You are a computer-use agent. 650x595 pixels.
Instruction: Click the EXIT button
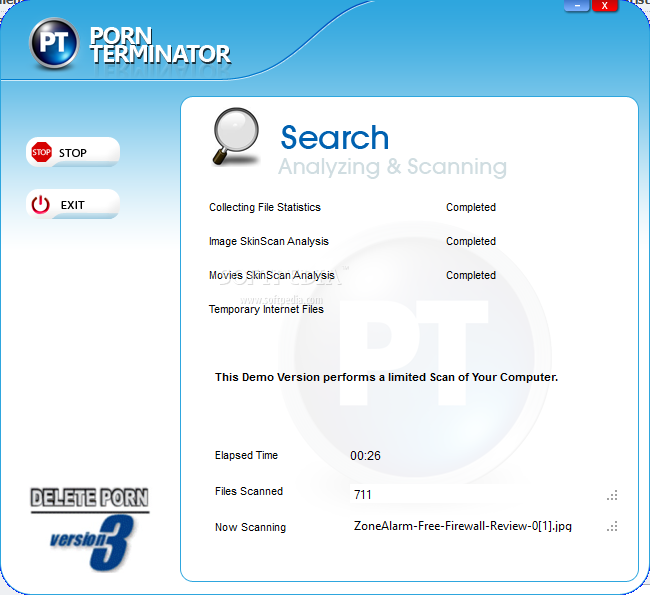(x=73, y=204)
